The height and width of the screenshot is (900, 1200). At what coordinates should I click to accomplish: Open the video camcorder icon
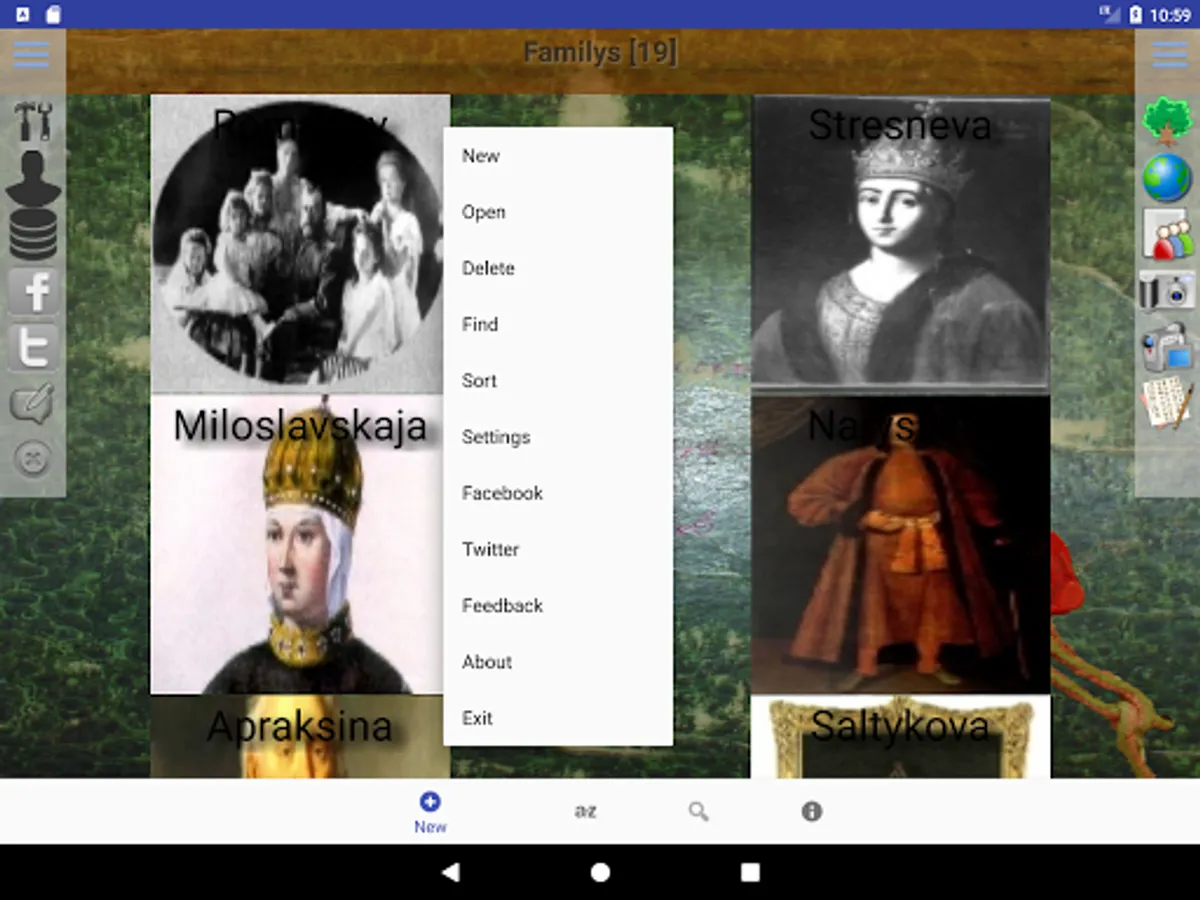pos(1167,346)
